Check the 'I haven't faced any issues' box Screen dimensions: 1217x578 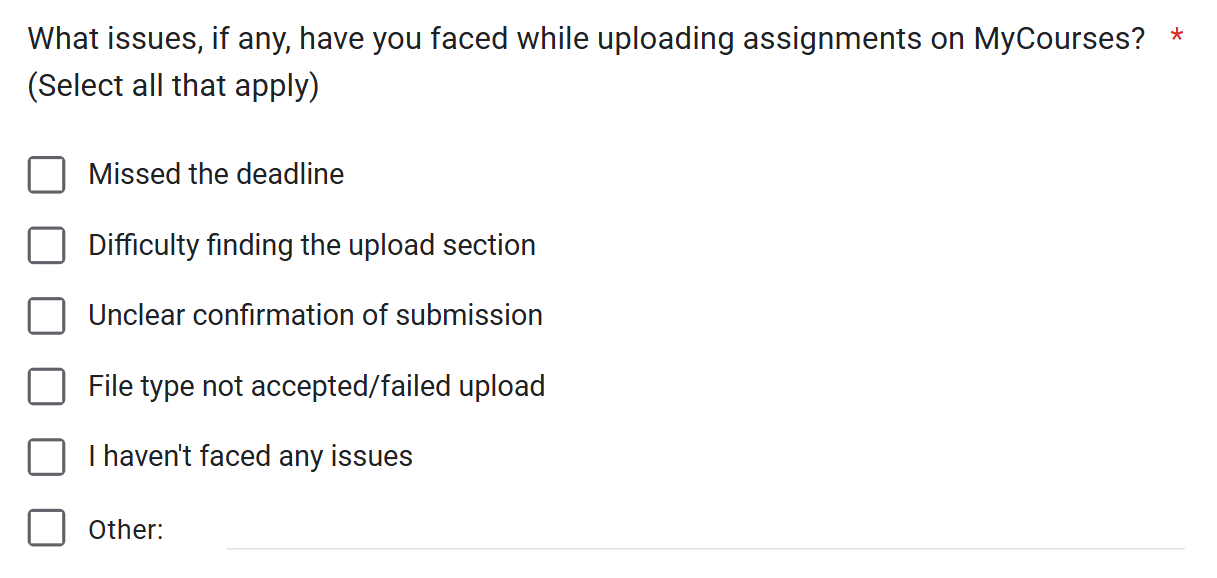(46, 457)
